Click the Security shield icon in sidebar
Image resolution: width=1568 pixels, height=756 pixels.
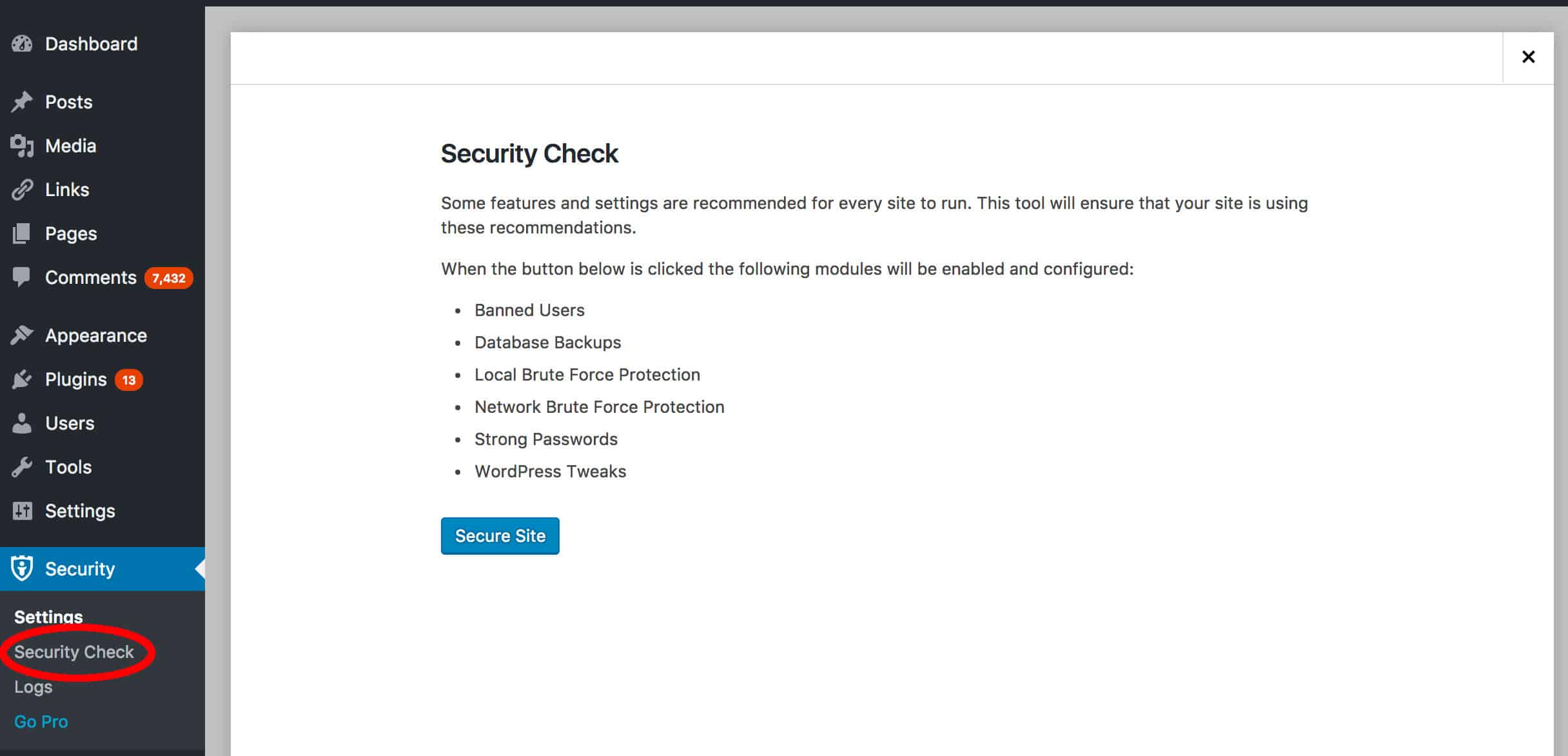click(22, 568)
